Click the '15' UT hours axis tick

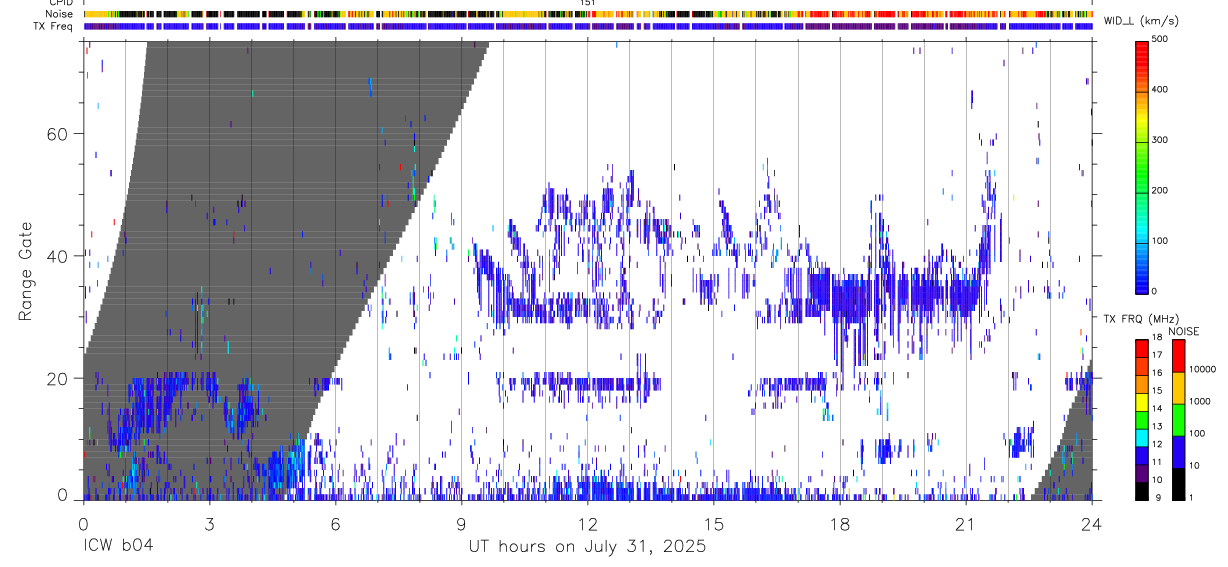tap(713, 522)
